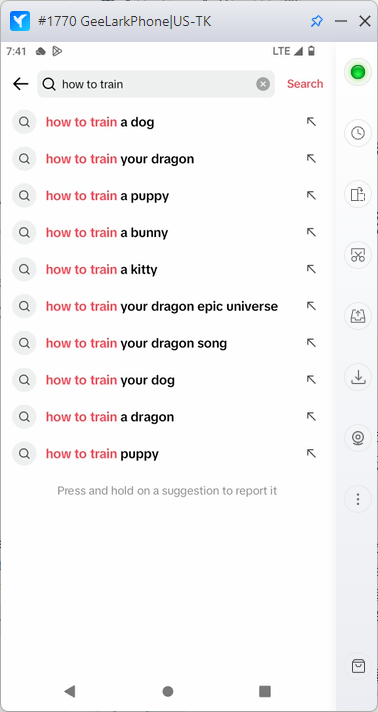Open the upload tray icon in the sidebar

[358, 316]
